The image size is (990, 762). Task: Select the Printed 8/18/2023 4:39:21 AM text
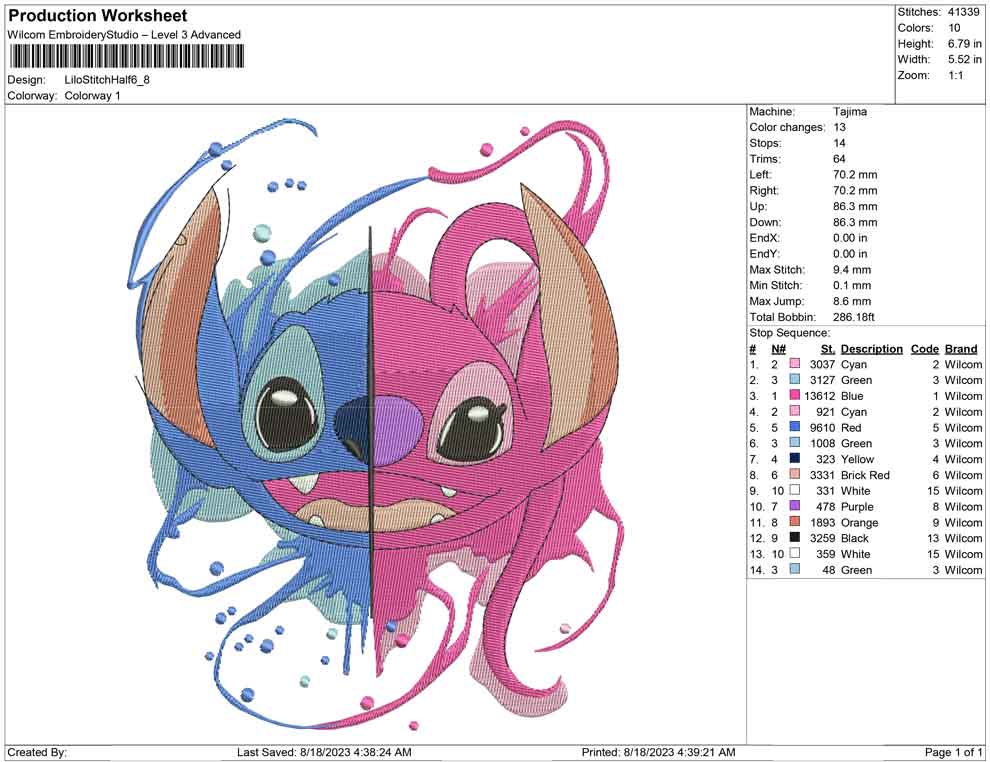[658, 753]
